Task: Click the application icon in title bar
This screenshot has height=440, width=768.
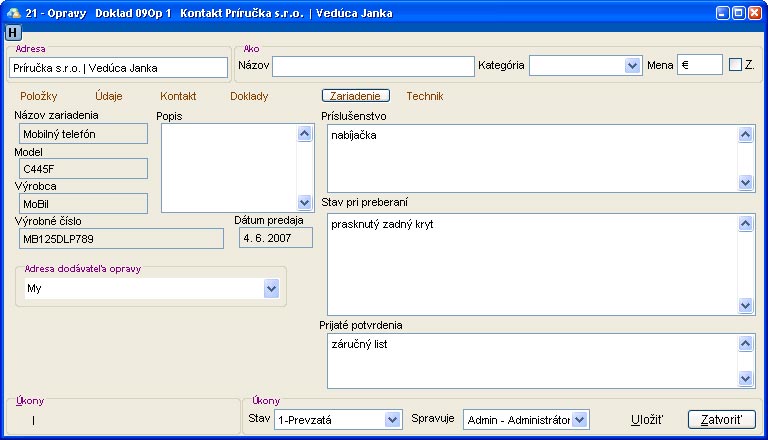Action: tap(12, 13)
